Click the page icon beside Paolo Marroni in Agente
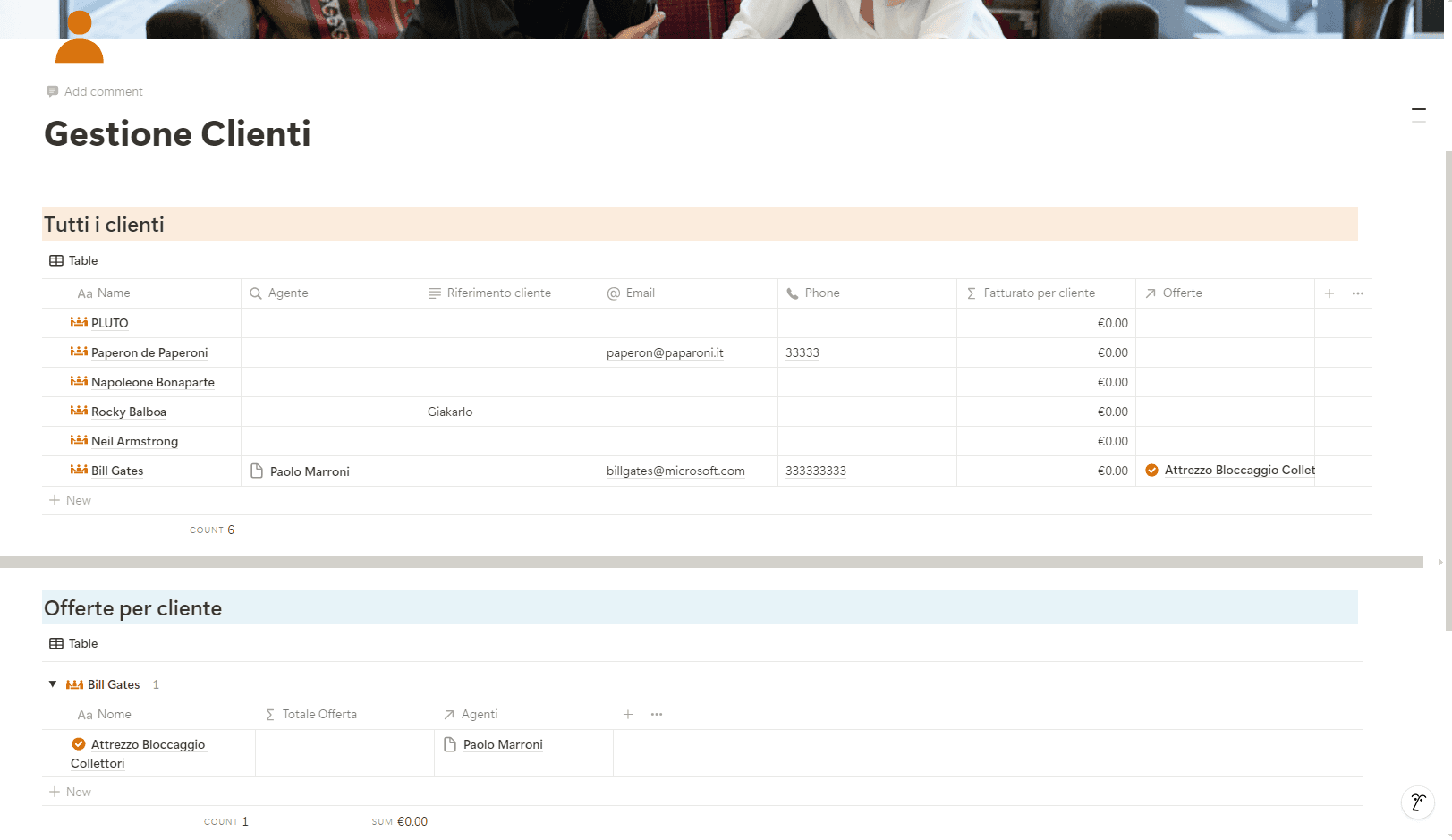Screen dimensions: 1452x840 (255, 471)
